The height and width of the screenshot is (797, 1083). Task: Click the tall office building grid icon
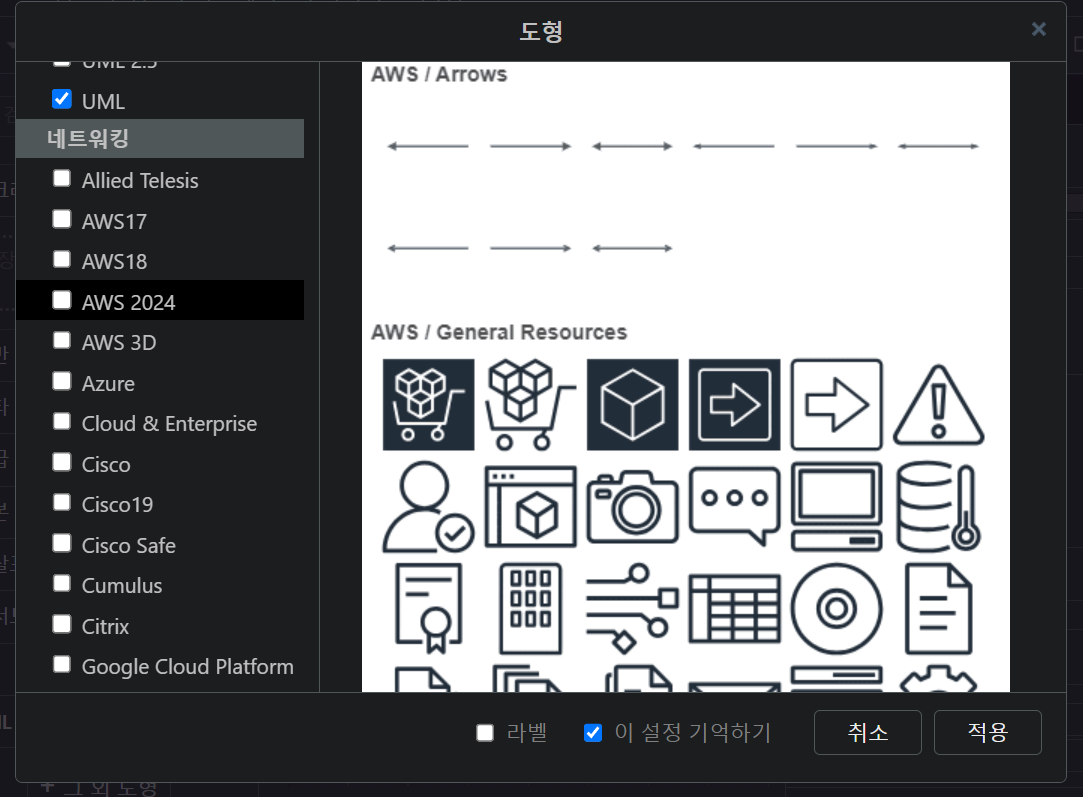tap(530, 608)
